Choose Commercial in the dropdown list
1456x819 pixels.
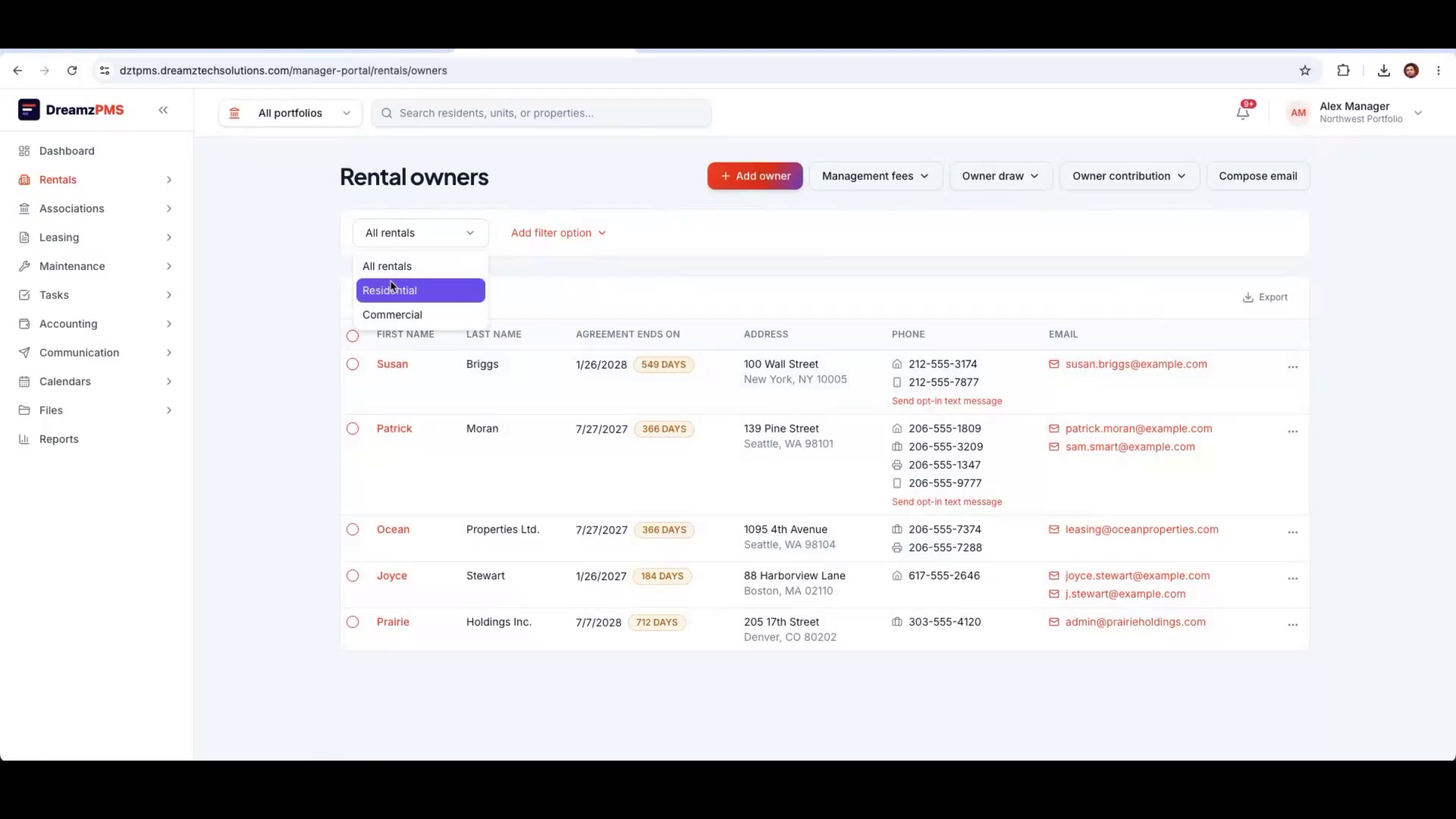coord(420,315)
